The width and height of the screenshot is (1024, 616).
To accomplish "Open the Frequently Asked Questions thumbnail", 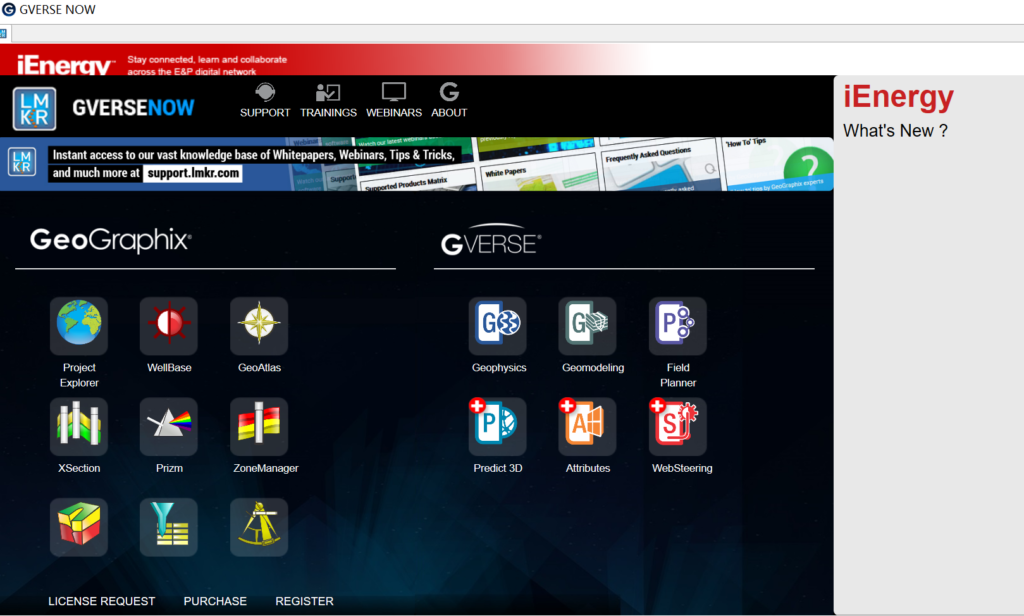I will tap(660, 165).
